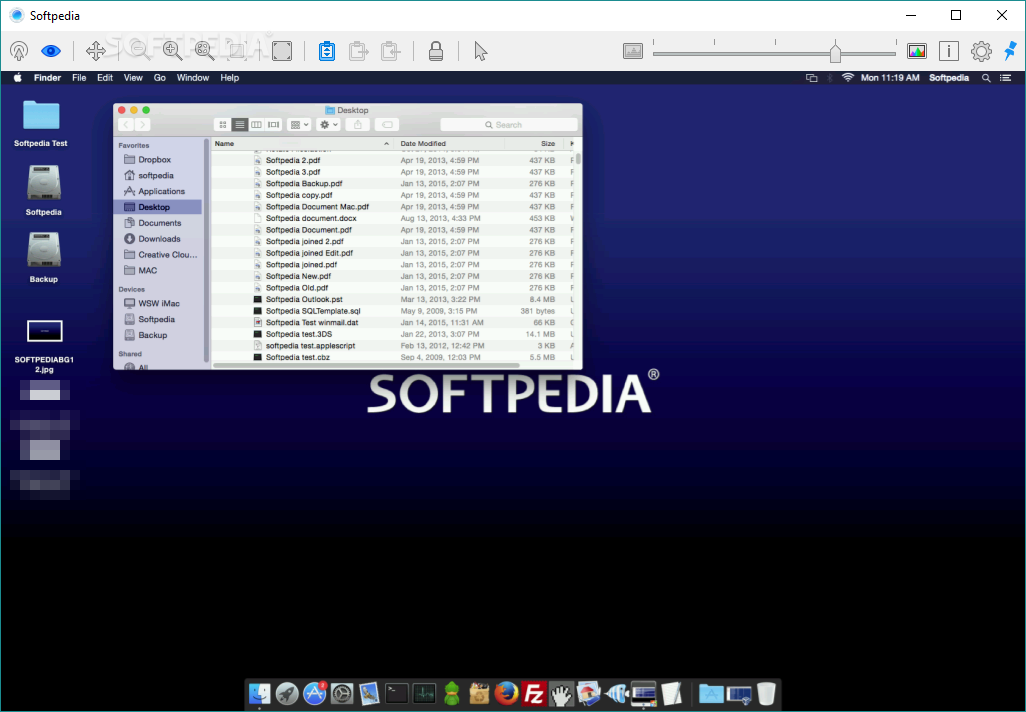Toggle the blue pin toolbar icon
Image resolution: width=1026 pixels, height=712 pixels.
(1011, 50)
